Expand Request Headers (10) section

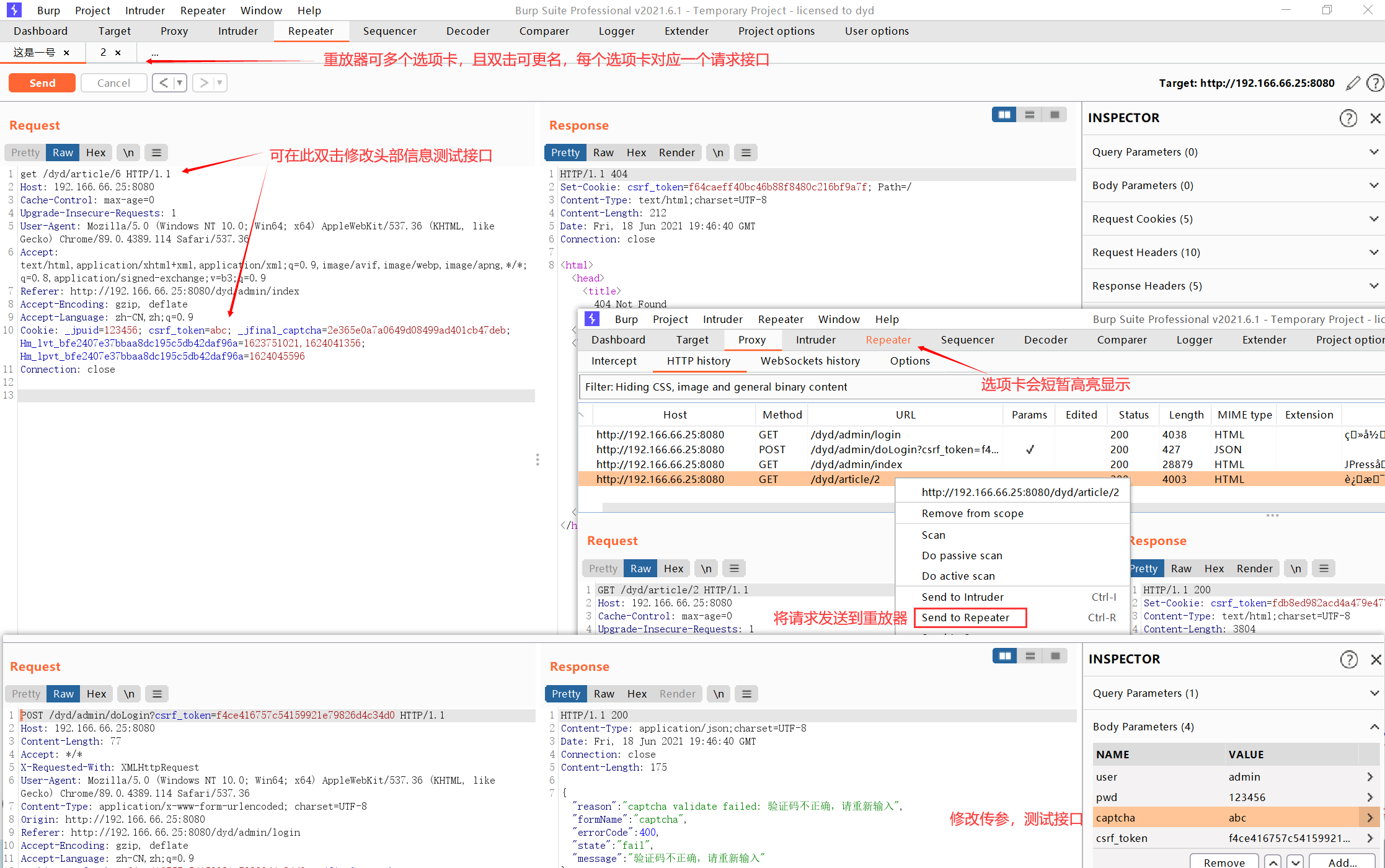(1234, 252)
